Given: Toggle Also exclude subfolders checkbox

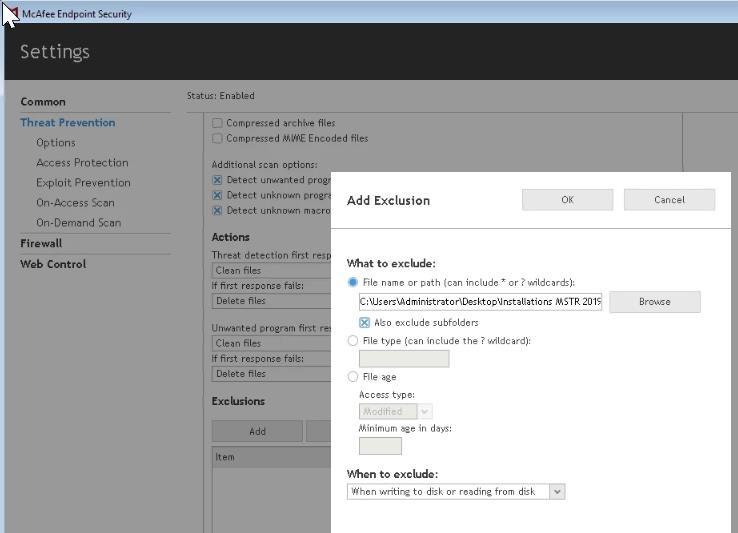Looking at the screenshot, I should (x=364, y=323).
